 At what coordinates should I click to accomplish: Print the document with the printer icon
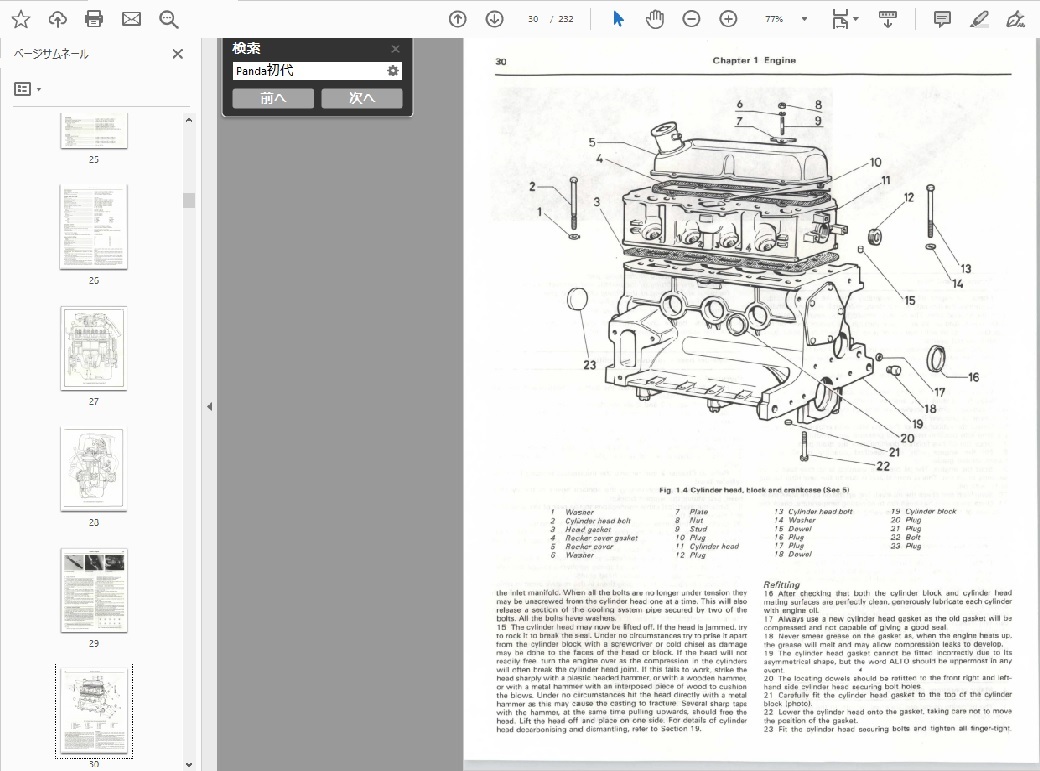[x=94, y=19]
